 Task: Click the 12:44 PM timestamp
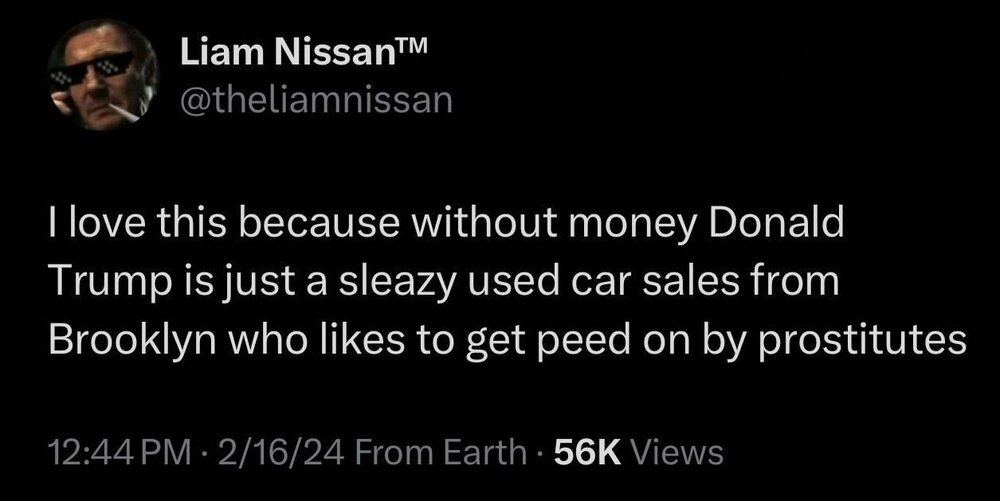click(108, 452)
